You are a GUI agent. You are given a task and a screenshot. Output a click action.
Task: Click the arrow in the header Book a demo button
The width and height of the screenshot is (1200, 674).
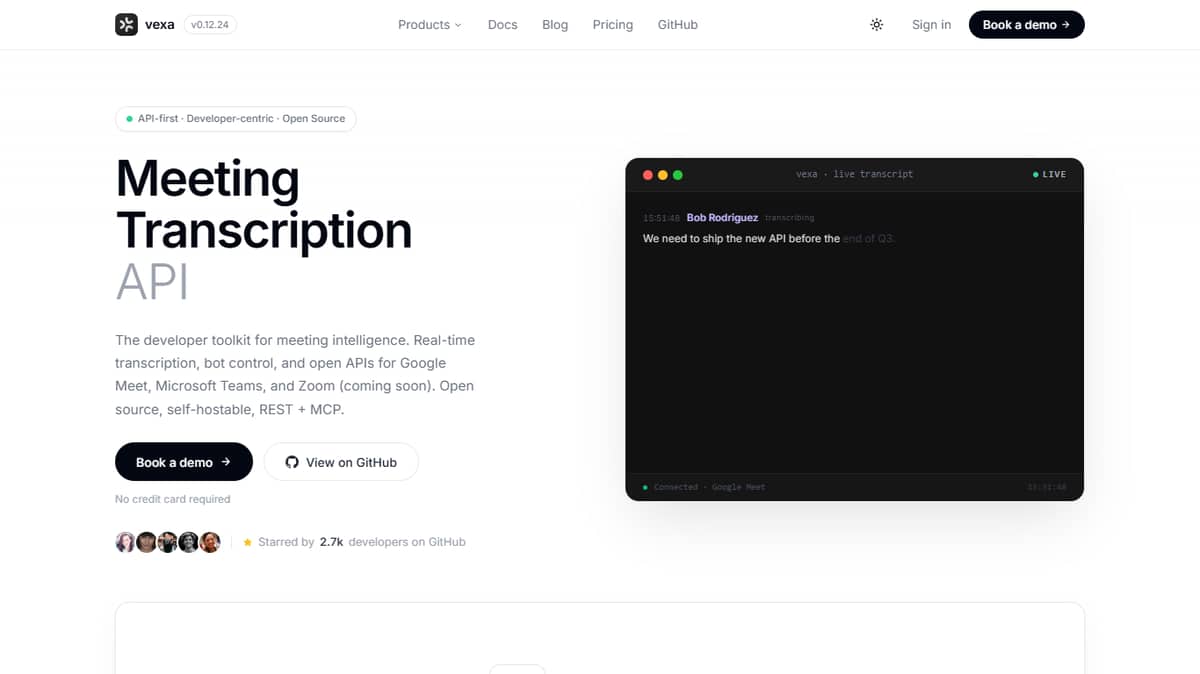point(1066,25)
